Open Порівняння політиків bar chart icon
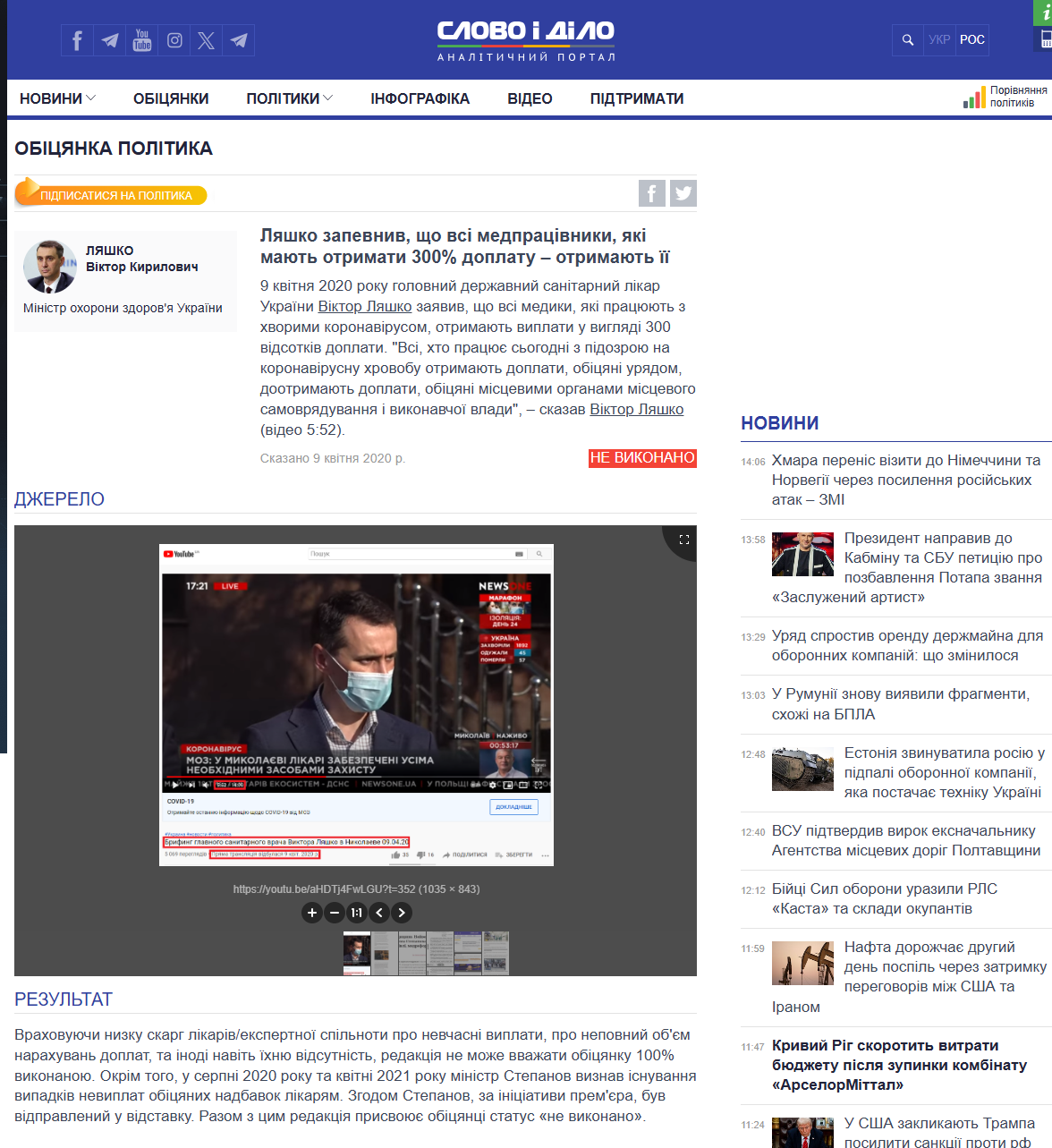Image resolution: width=1052 pixels, height=1148 pixels. (x=974, y=98)
